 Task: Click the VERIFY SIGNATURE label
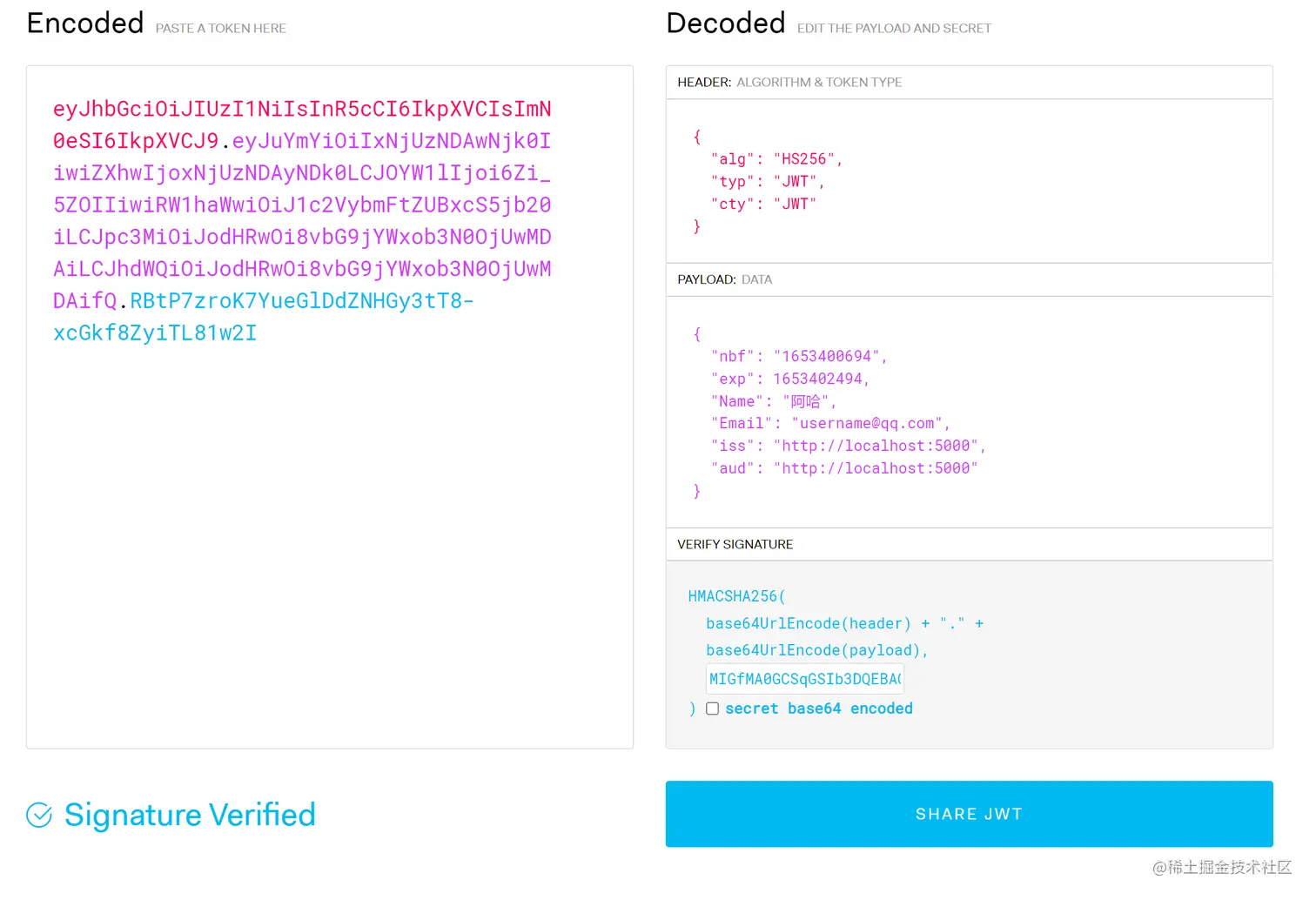click(x=735, y=545)
